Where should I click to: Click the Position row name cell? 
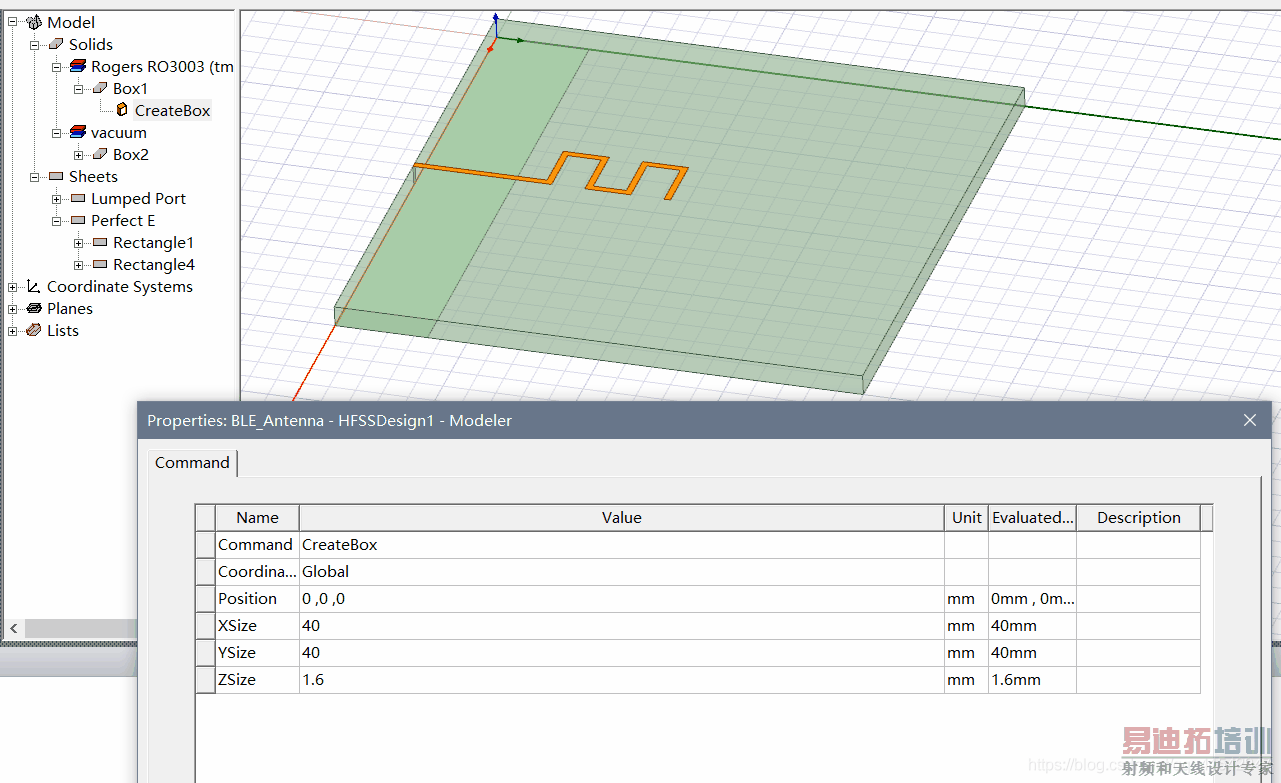(x=257, y=598)
